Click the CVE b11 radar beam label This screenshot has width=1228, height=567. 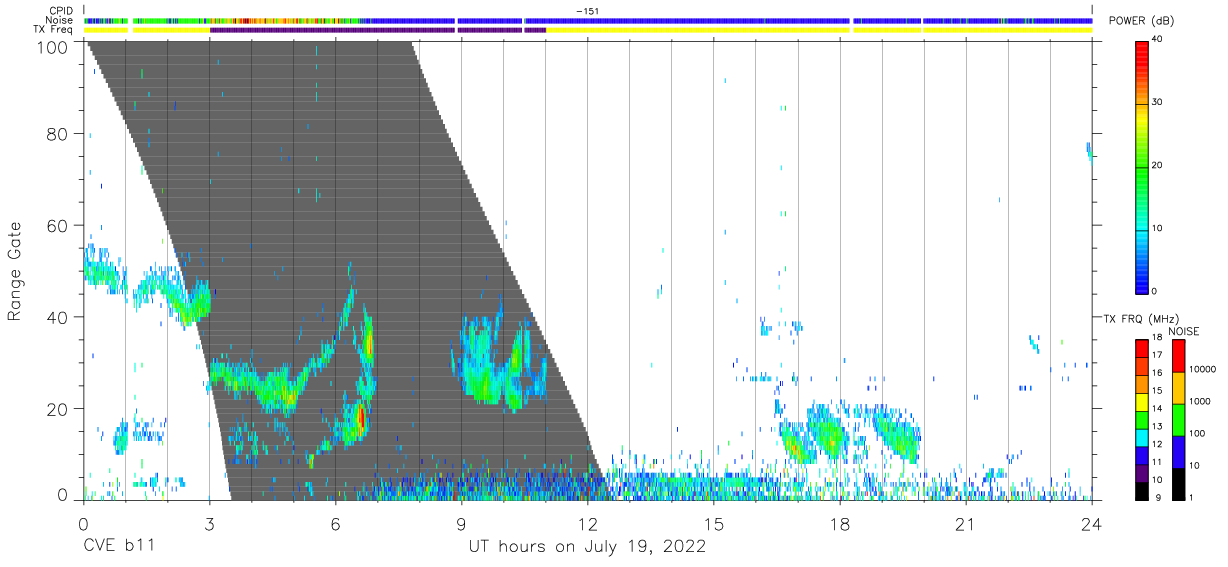click(x=118, y=547)
